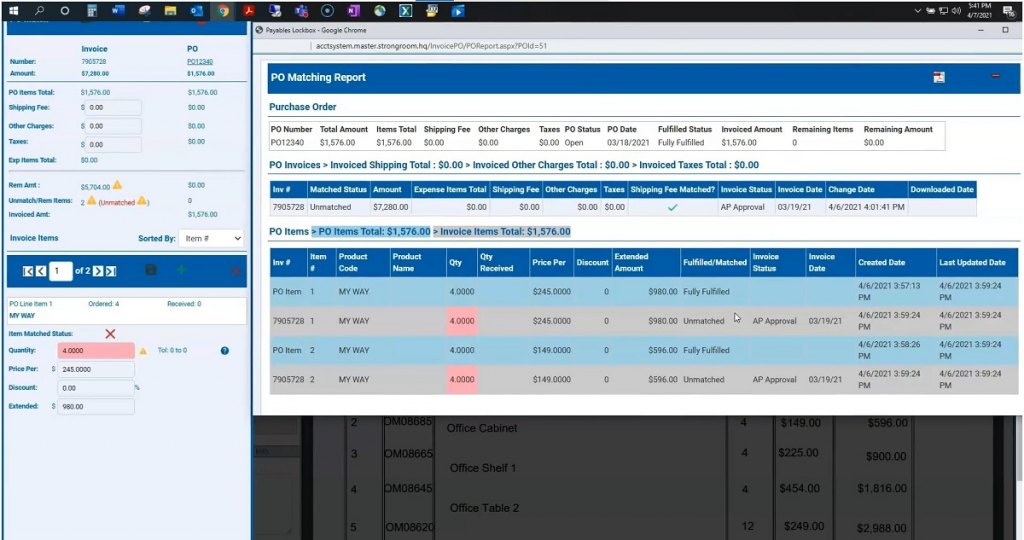Open Excel from taskbar

click(x=405, y=10)
